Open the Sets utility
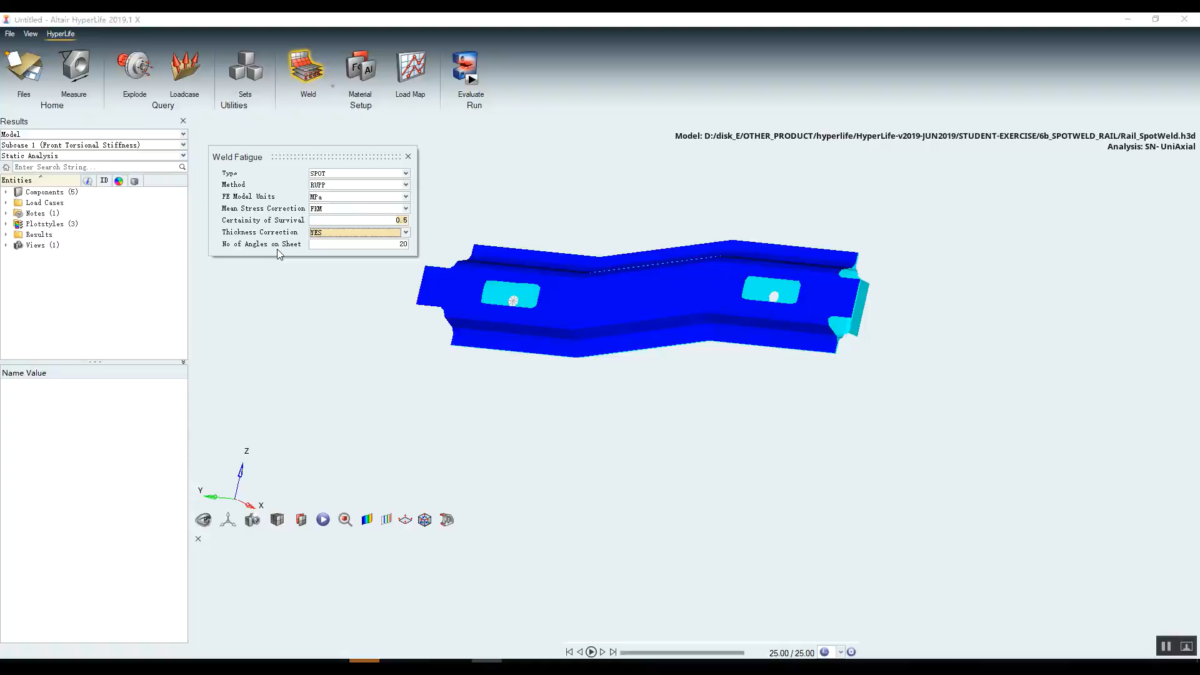The width and height of the screenshot is (1200, 675). (x=245, y=73)
